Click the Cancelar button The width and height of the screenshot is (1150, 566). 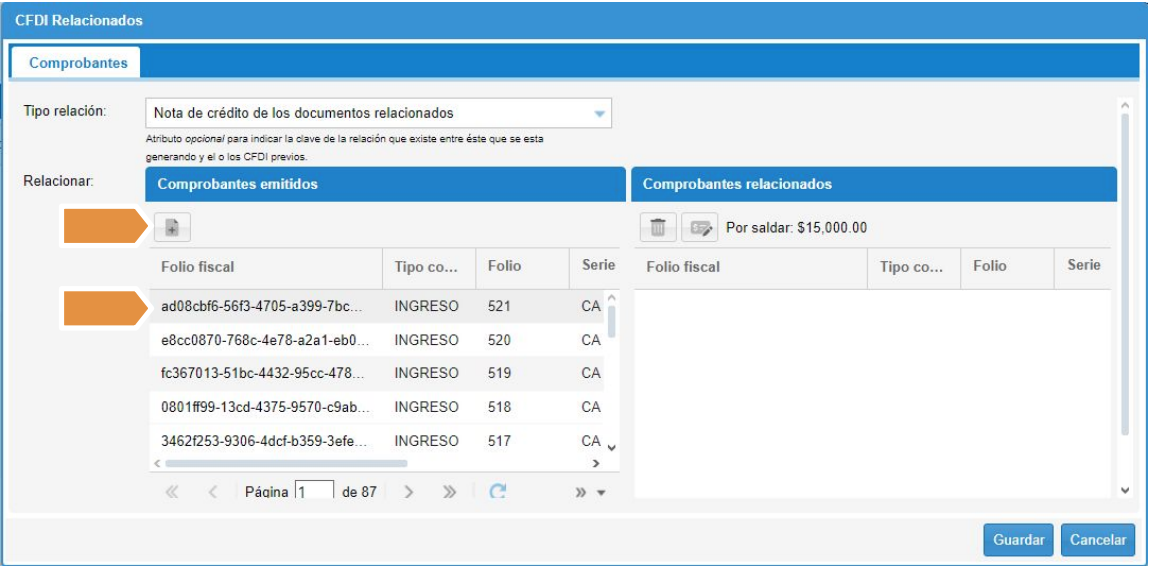(x=1098, y=540)
